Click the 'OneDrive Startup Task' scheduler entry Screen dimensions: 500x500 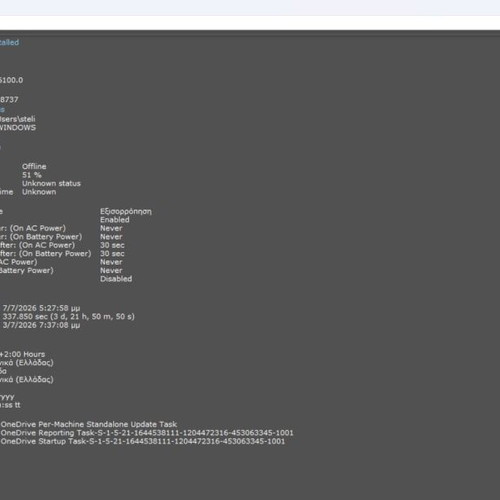coord(143,441)
